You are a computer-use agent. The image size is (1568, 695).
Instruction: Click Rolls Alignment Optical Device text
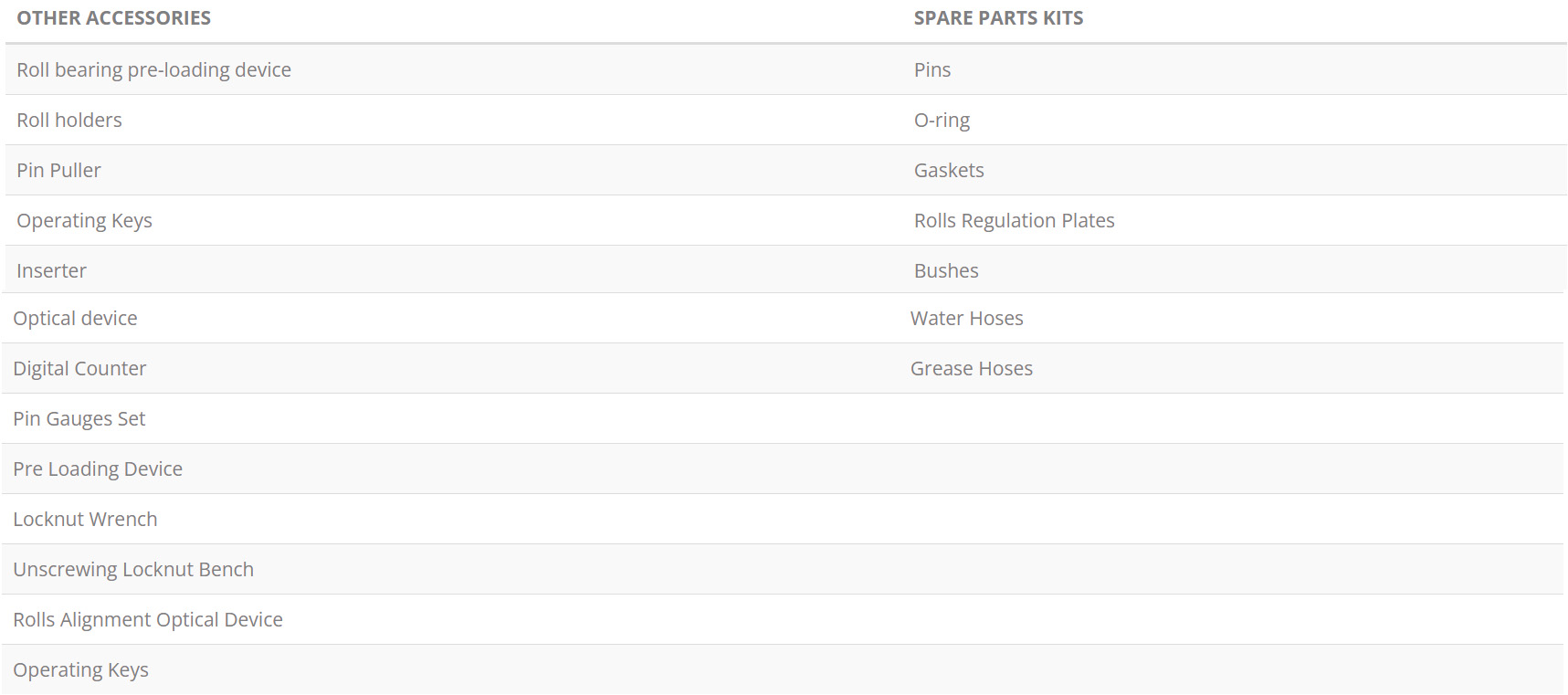tap(148, 620)
